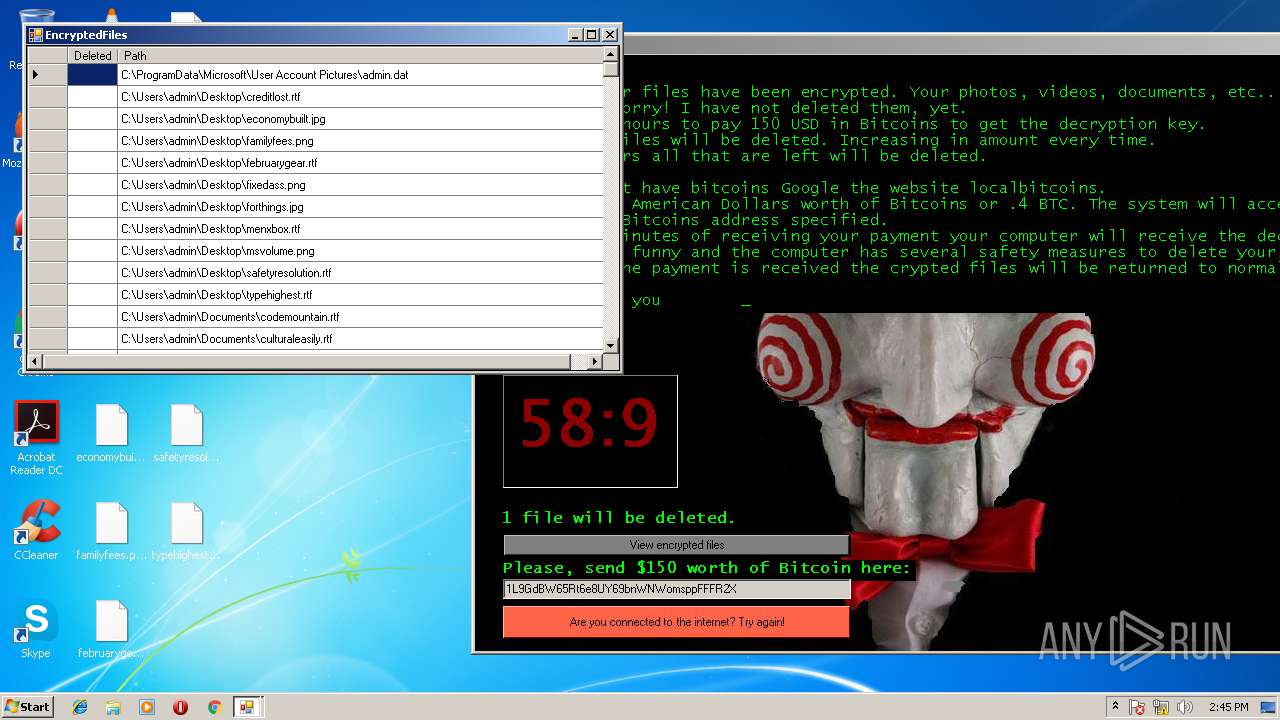Click the Action Center flag tray icon
The image size is (1280, 720).
(x=1137, y=707)
